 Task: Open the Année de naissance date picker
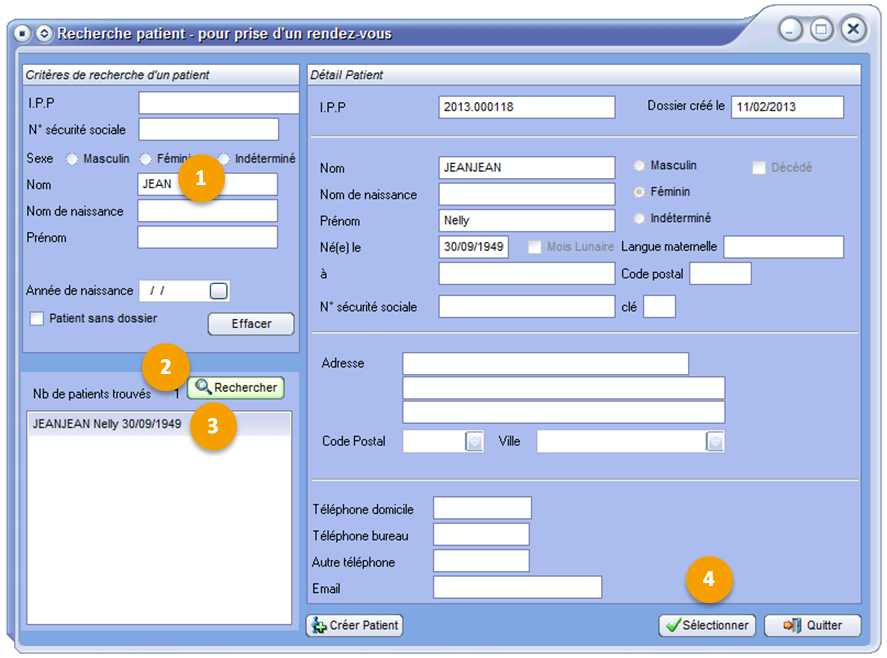[219, 291]
